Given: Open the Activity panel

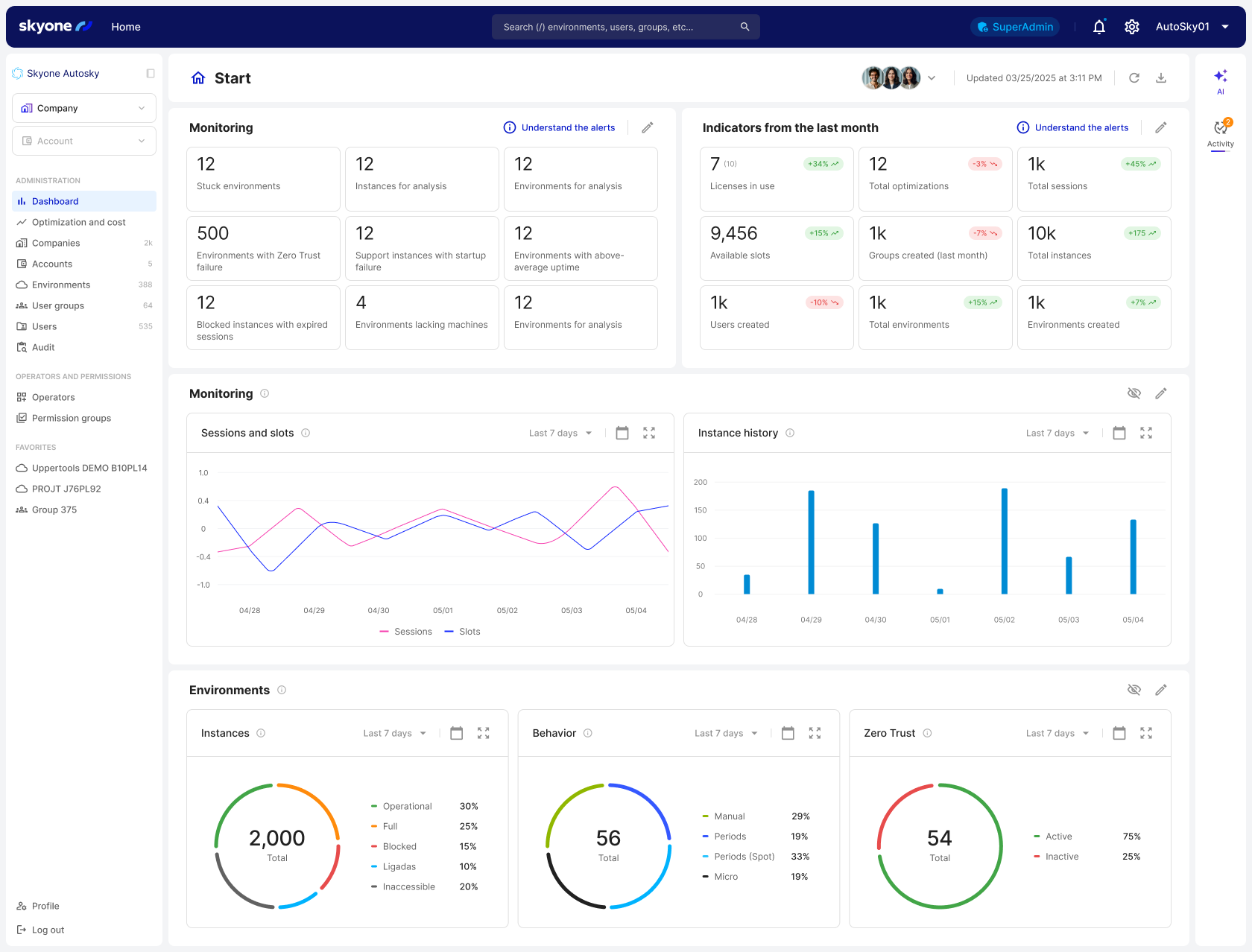Looking at the screenshot, I should click(x=1220, y=133).
